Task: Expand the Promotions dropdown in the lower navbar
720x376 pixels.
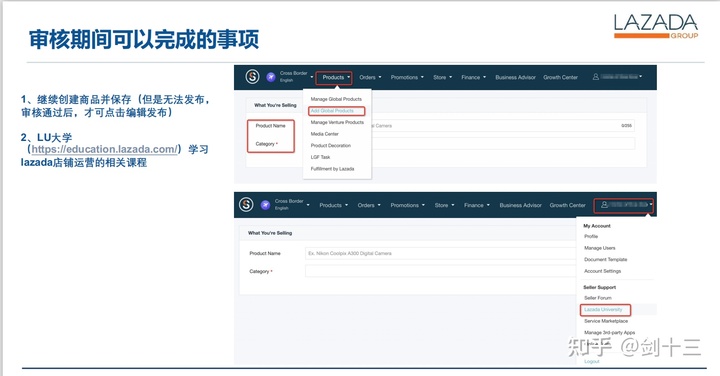Action: [x=407, y=205]
